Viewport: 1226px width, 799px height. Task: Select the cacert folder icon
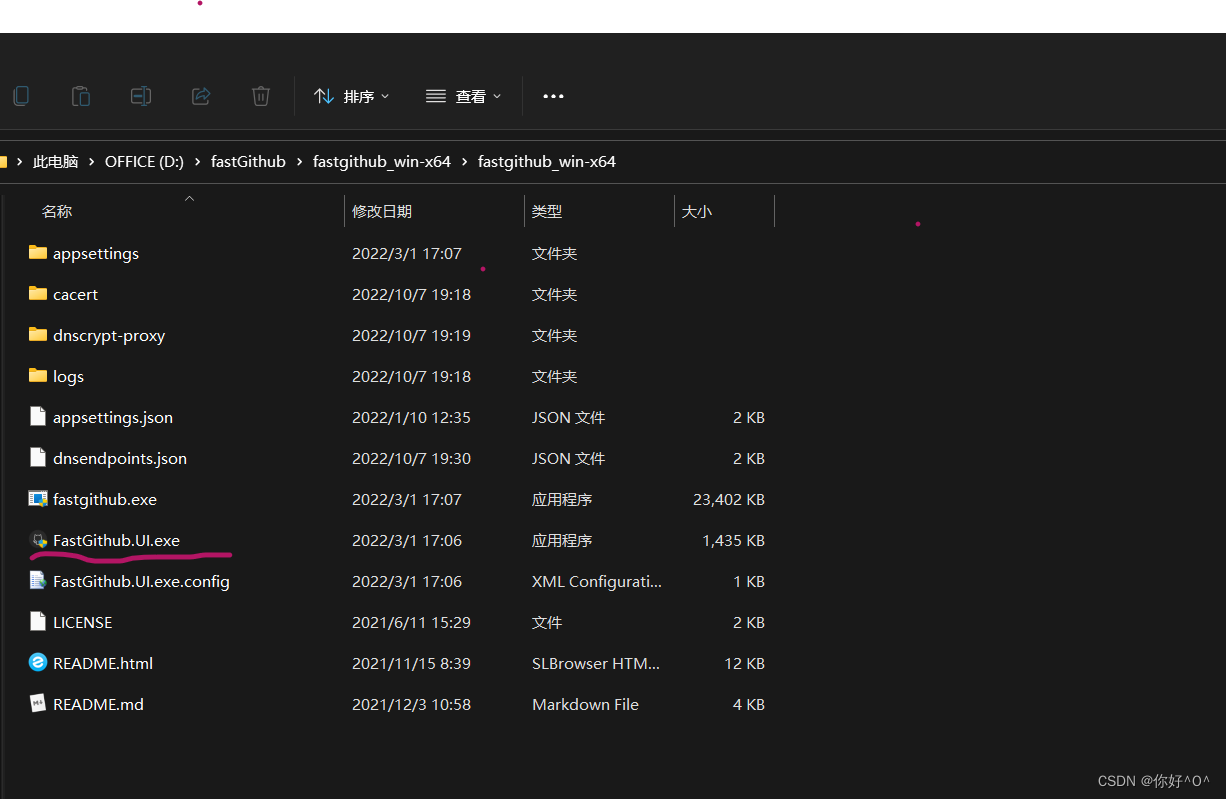pos(38,294)
